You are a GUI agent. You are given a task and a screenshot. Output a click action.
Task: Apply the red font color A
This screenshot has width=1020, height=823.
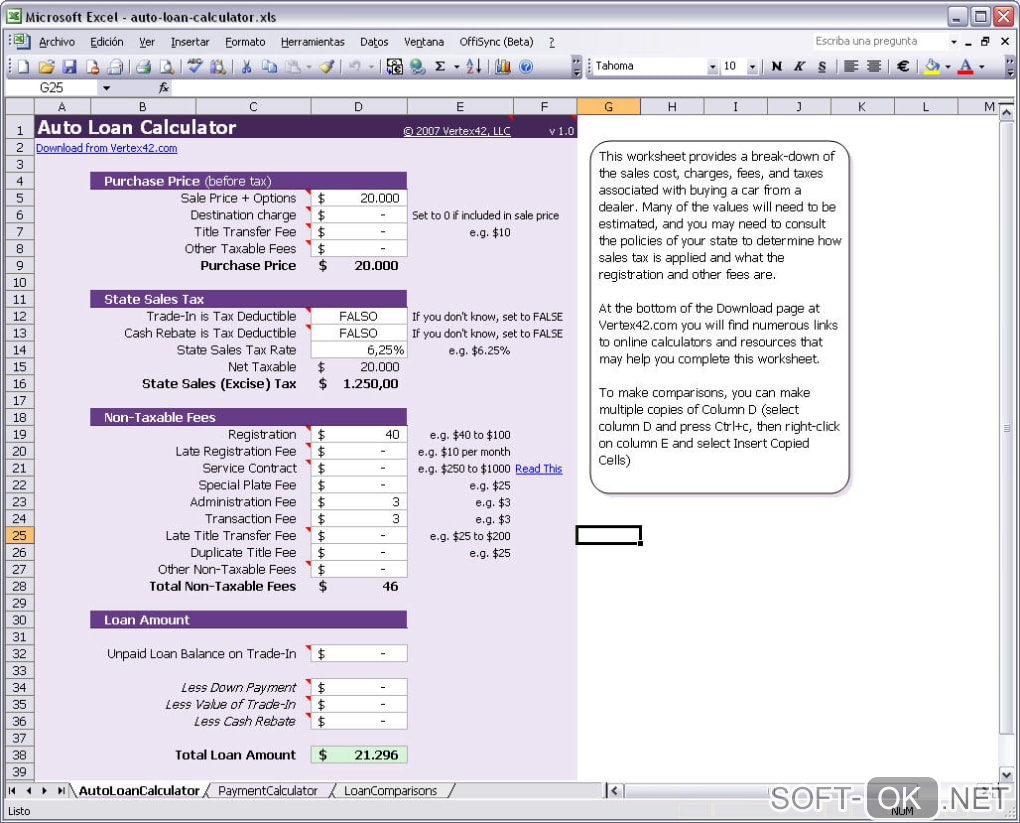(966, 66)
